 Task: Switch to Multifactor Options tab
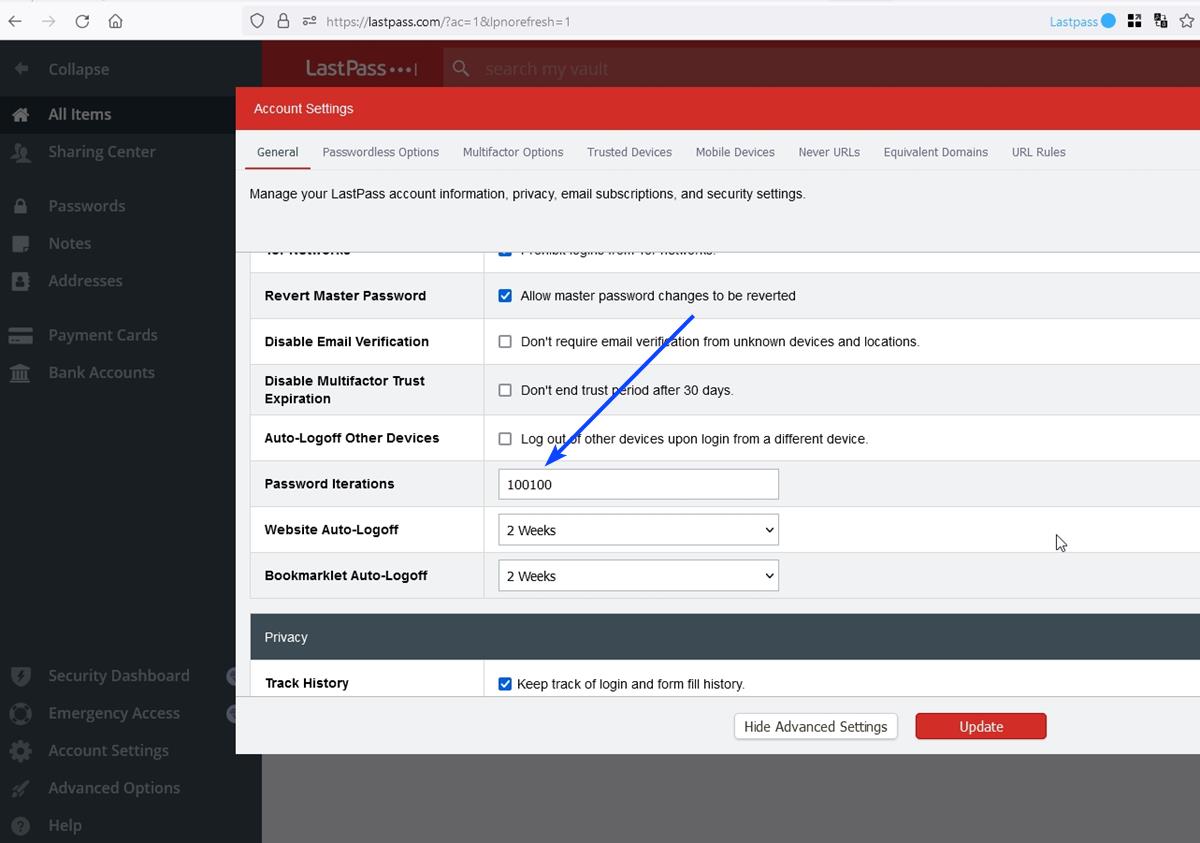pyautogui.click(x=512, y=152)
